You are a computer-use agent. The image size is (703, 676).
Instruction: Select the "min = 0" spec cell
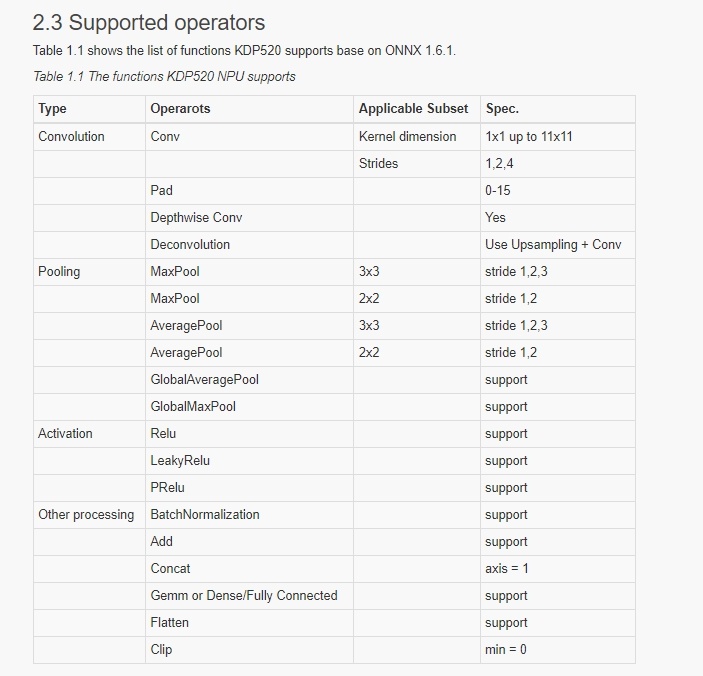506,649
